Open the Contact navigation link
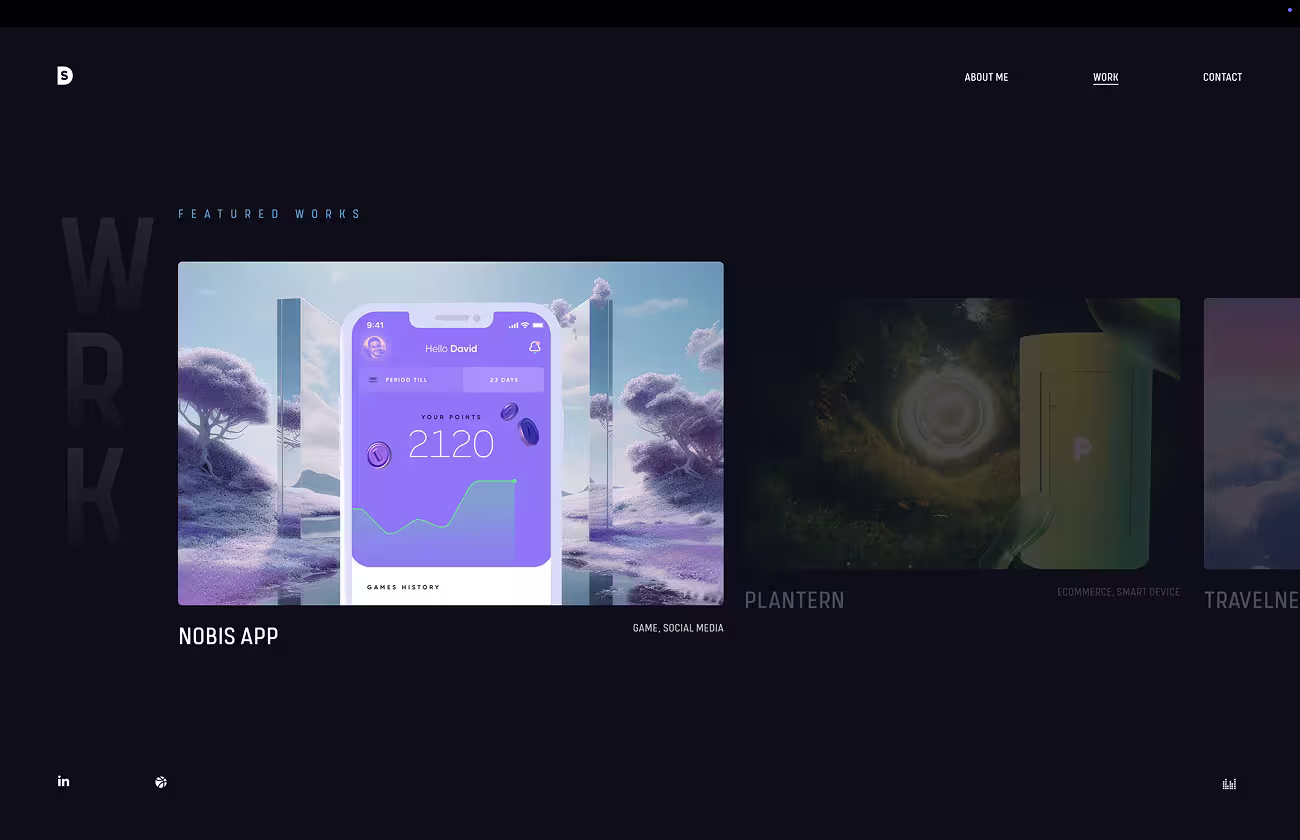The image size is (1300, 840). coord(1222,77)
